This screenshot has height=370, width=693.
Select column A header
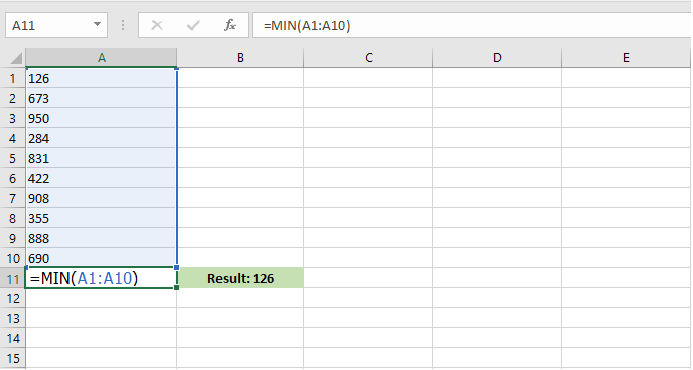click(101, 58)
